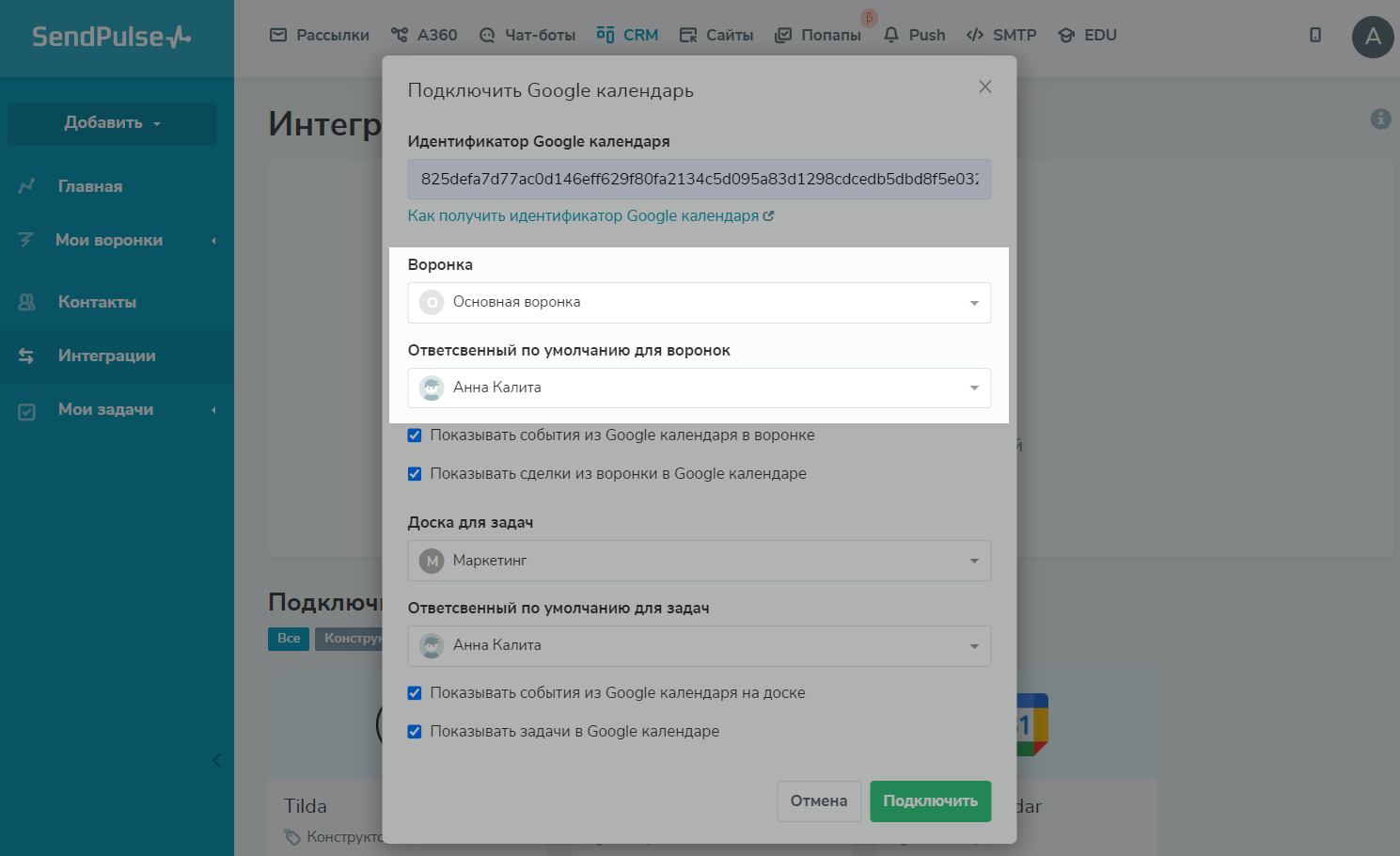
Task: Open the user avatar menu
Action: [x=1372, y=37]
